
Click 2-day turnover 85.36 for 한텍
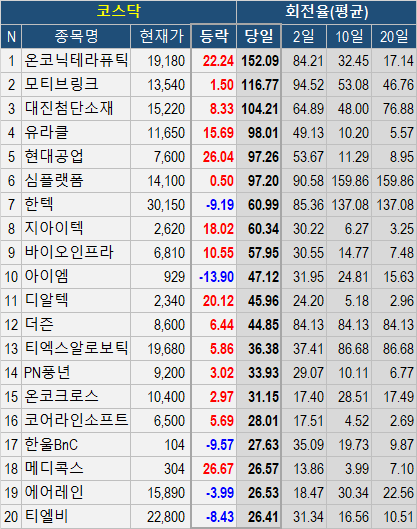[308, 205]
